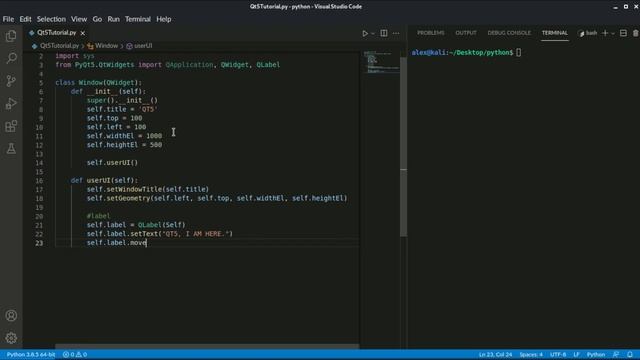Screen dimensions: 640x360
Task: Click in the terminal prompt area
Action: (518, 53)
